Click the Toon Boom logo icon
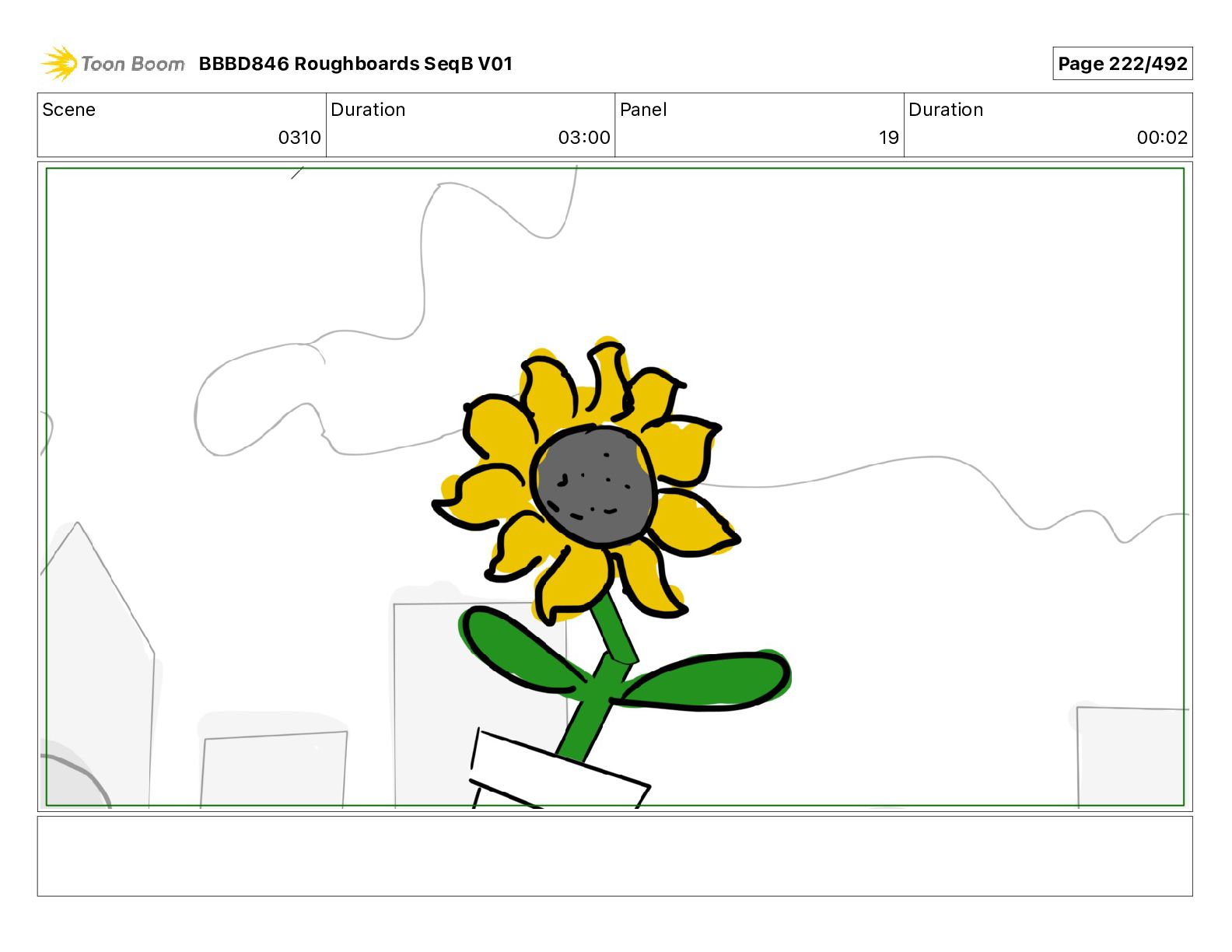Screen dimensions: 1232x952 59,64
